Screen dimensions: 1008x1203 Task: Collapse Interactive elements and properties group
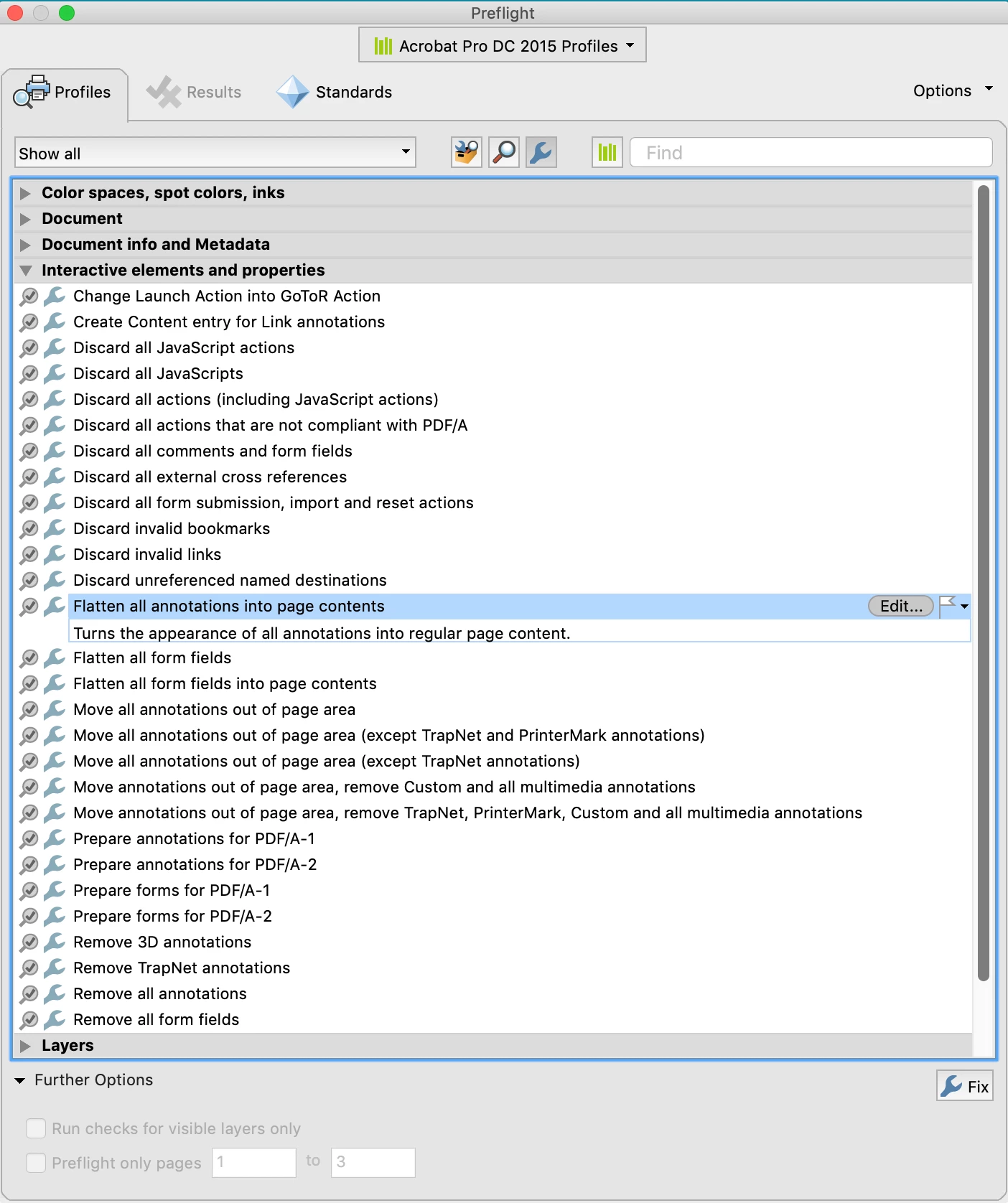(26, 271)
